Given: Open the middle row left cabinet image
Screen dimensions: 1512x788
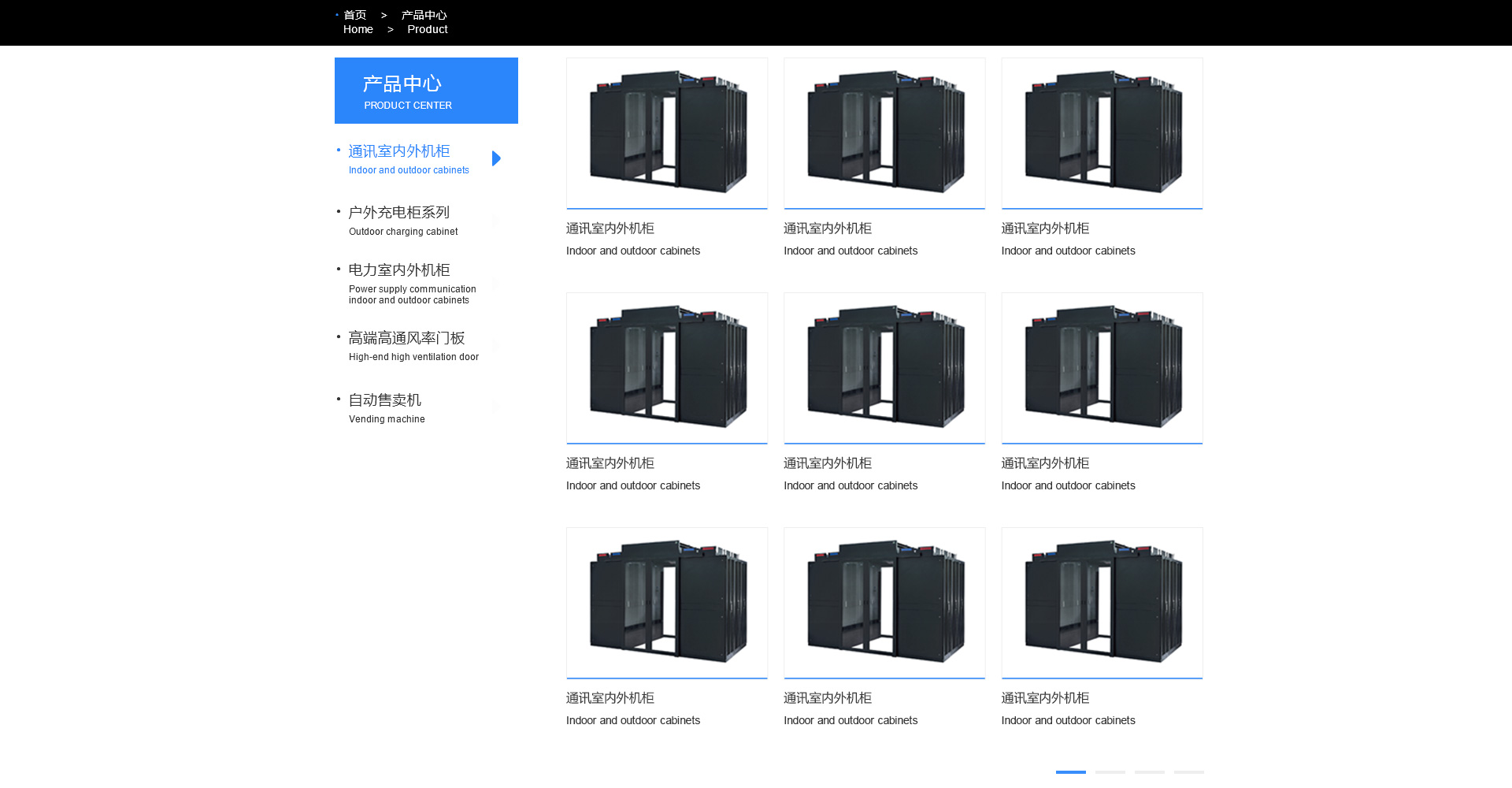Looking at the screenshot, I should (667, 368).
